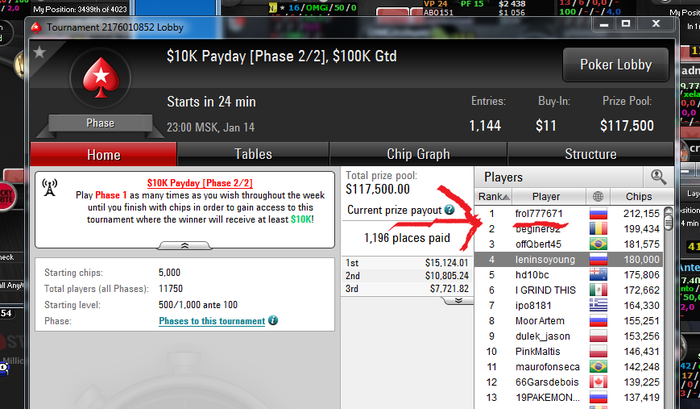The image size is (700, 409).
Task: Click the info icon beside Current prize payout
Action: pyautogui.click(x=450, y=210)
